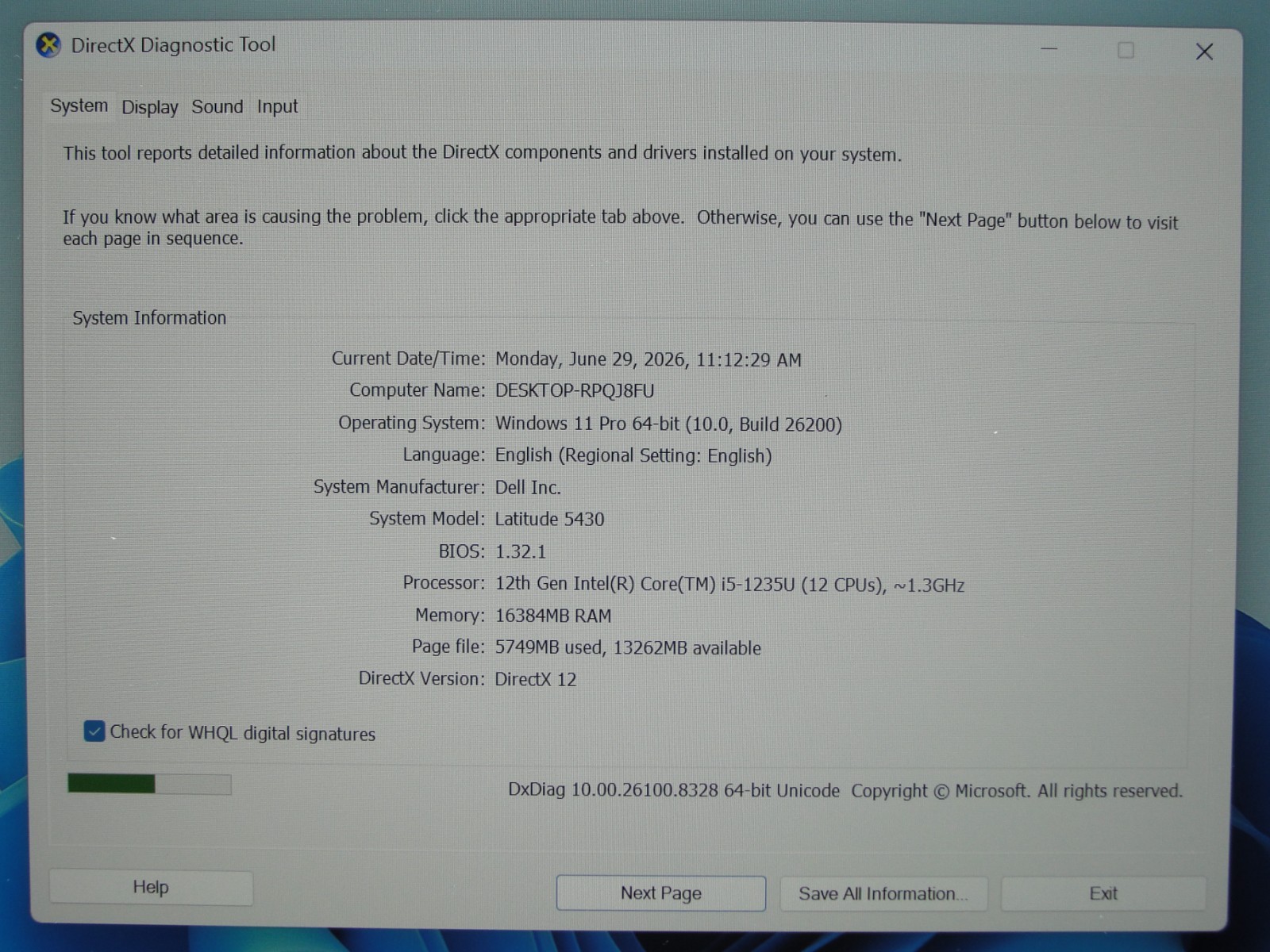Open the Sound tab
1270x952 pixels.
pos(217,106)
